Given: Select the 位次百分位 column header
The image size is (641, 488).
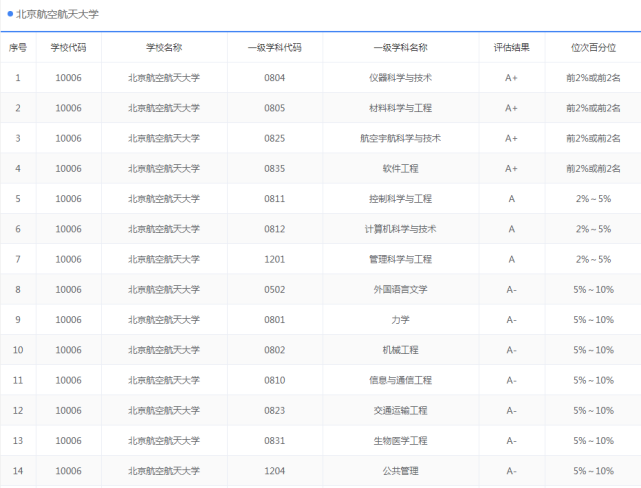Looking at the screenshot, I should 593,47.
